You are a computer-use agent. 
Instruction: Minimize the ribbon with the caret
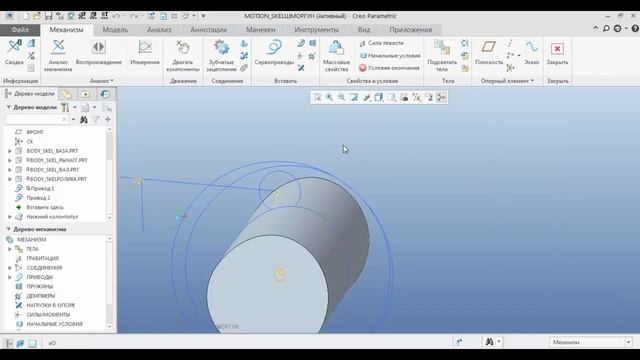coord(596,28)
